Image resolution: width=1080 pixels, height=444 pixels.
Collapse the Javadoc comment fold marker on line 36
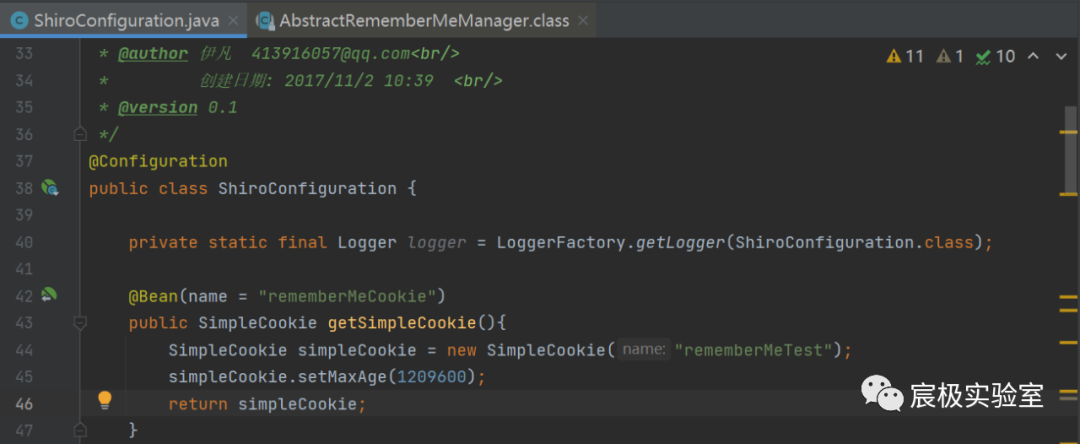point(80,134)
